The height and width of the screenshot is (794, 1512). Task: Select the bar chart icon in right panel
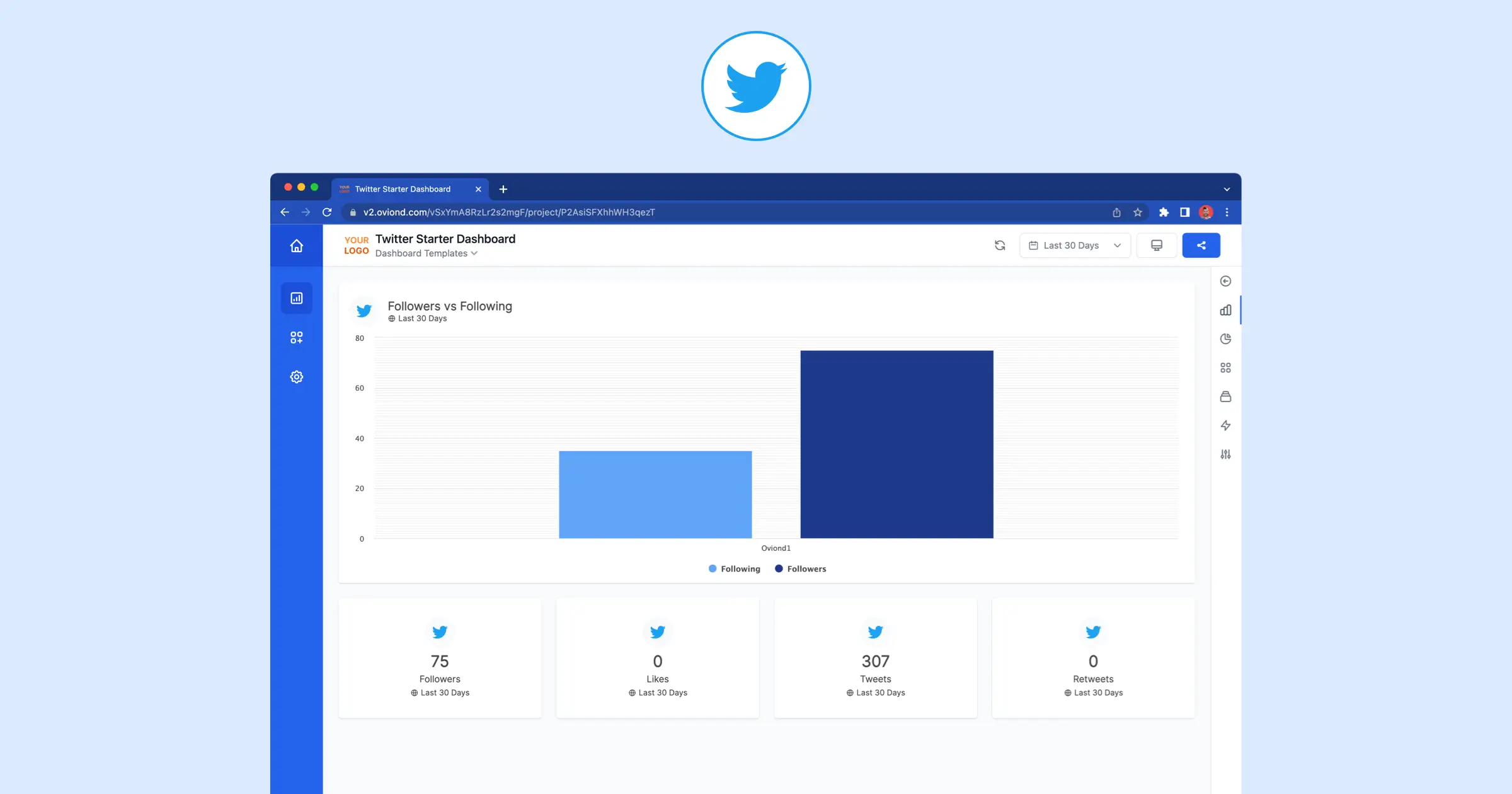pos(1225,310)
